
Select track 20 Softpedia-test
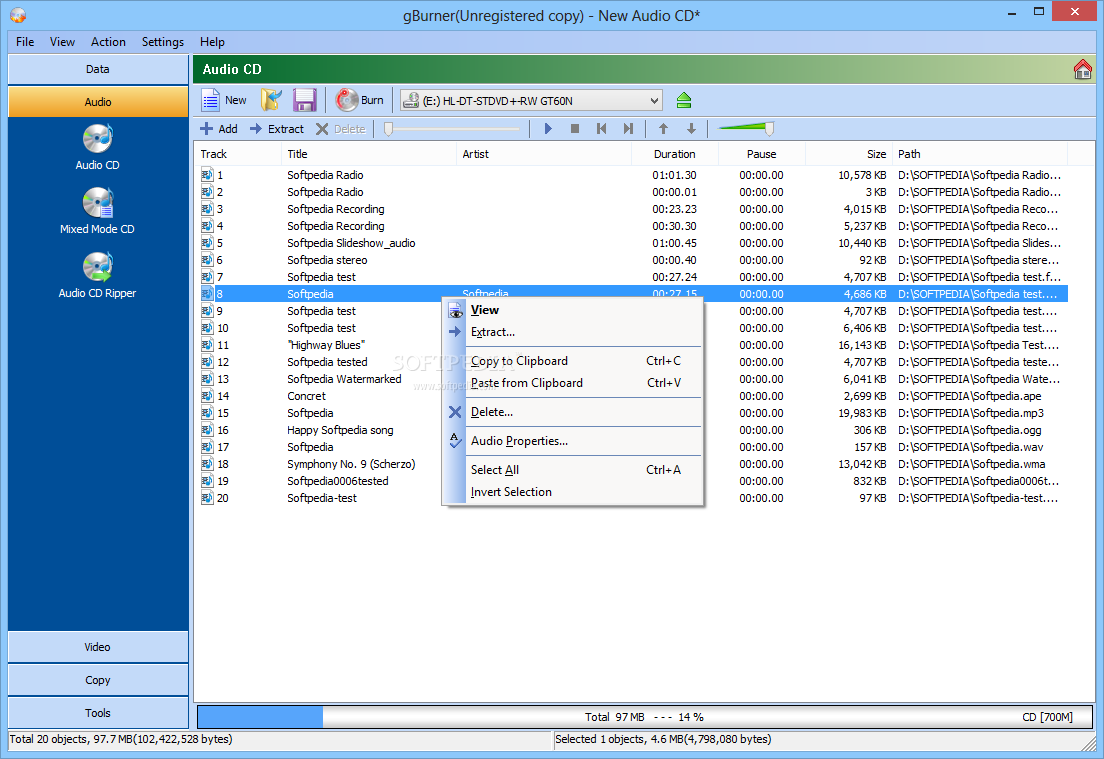click(x=632, y=498)
